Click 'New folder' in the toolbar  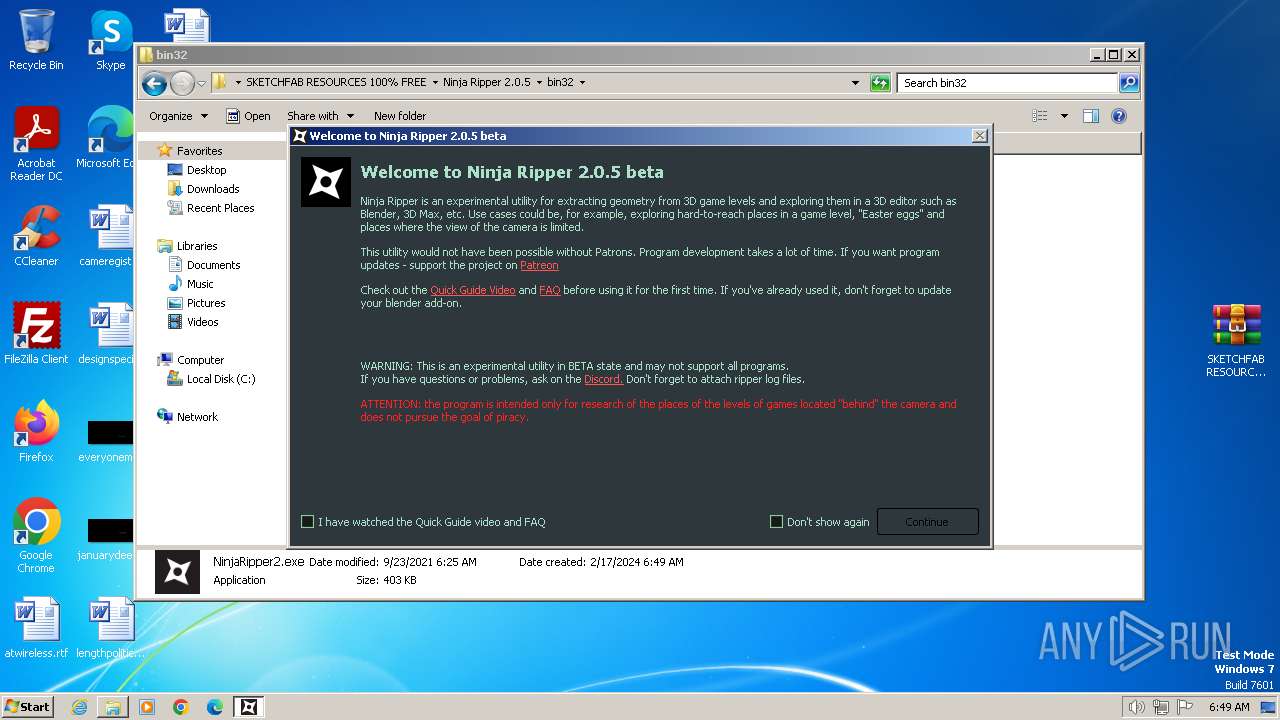400,116
